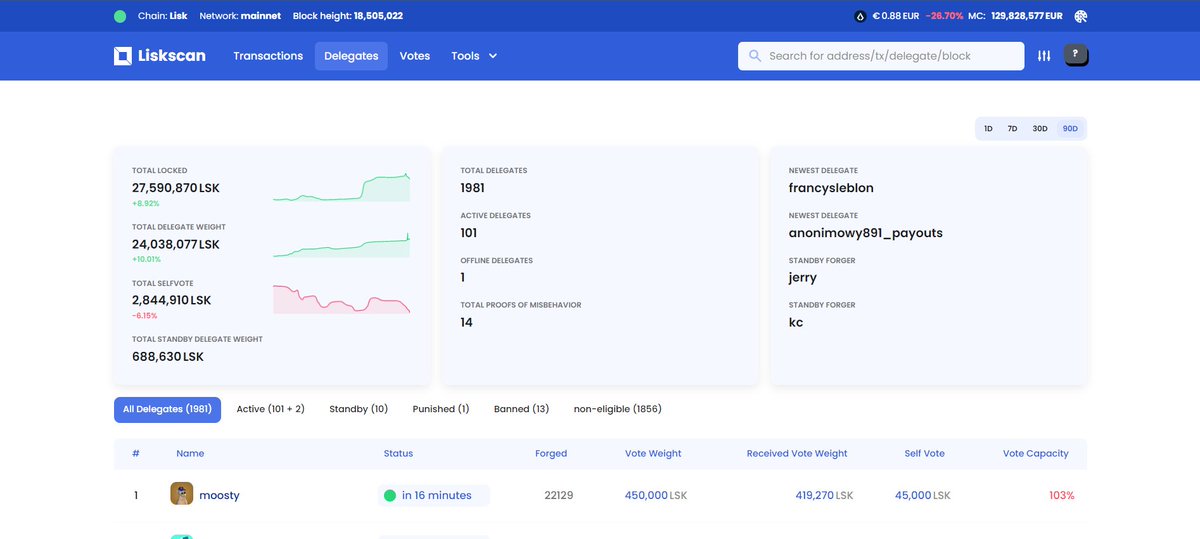Open the Transactions page
Screen dimensions: 1200x539
tap(268, 56)
